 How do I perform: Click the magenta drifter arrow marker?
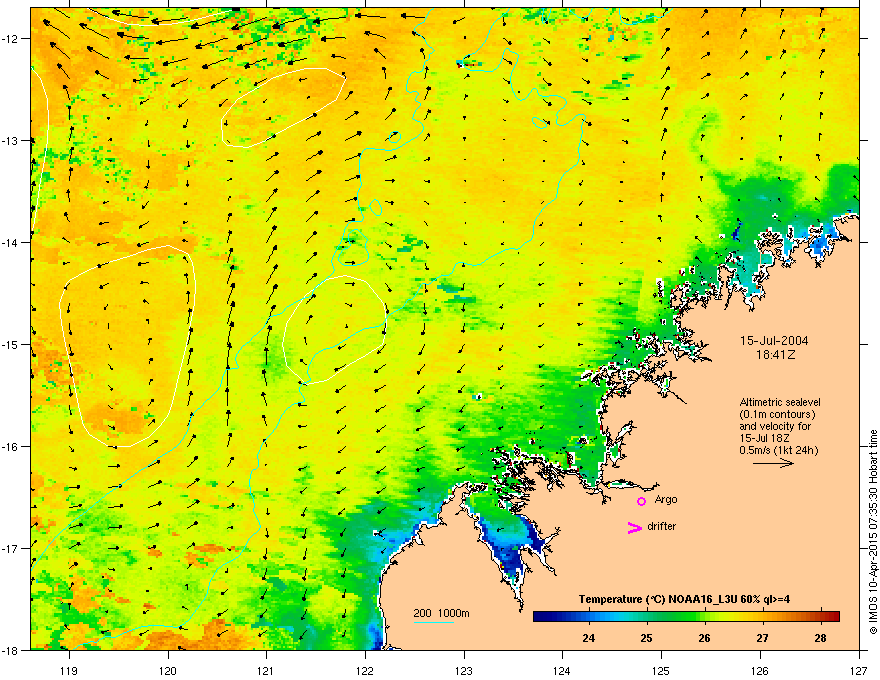634,527
